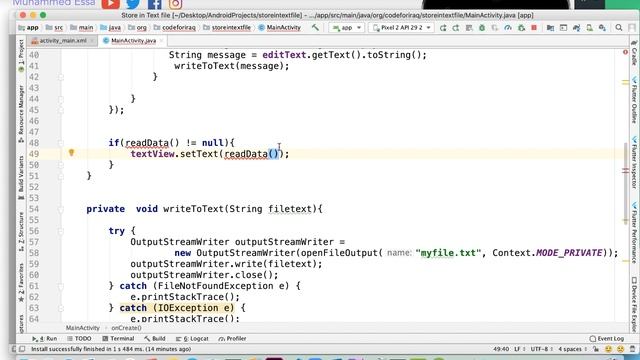Collapse the catch fold on line 61
The image size is (640, 360).
click(61, 287)
